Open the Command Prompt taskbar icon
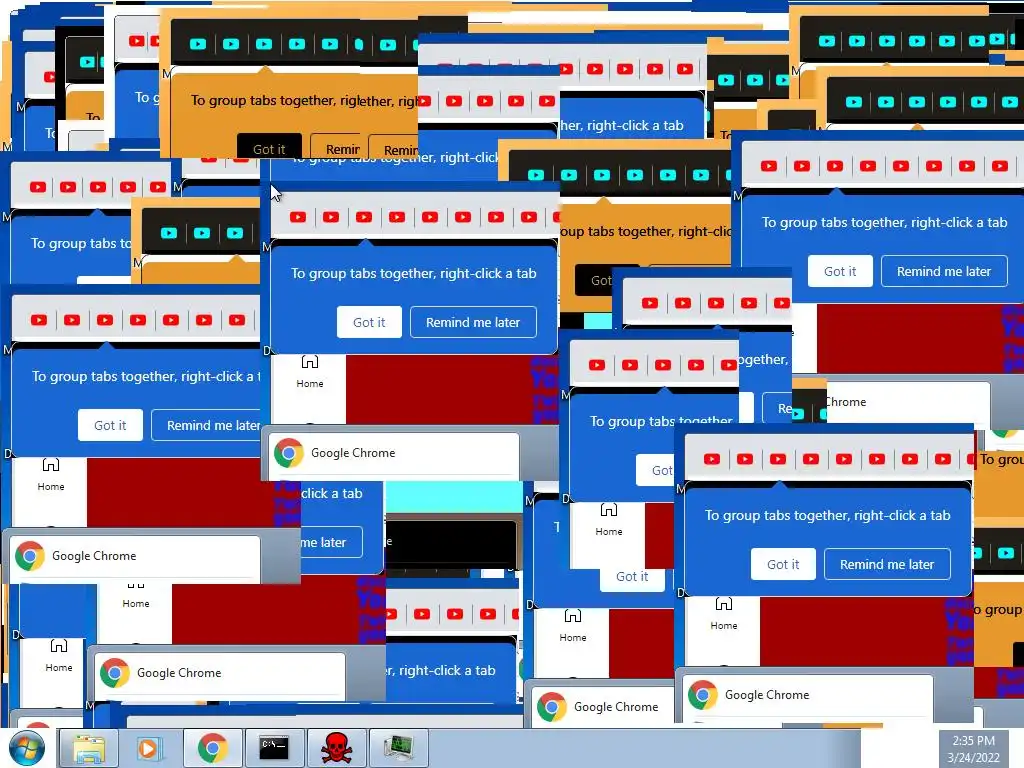The image size is (1024, 768). 274,748
